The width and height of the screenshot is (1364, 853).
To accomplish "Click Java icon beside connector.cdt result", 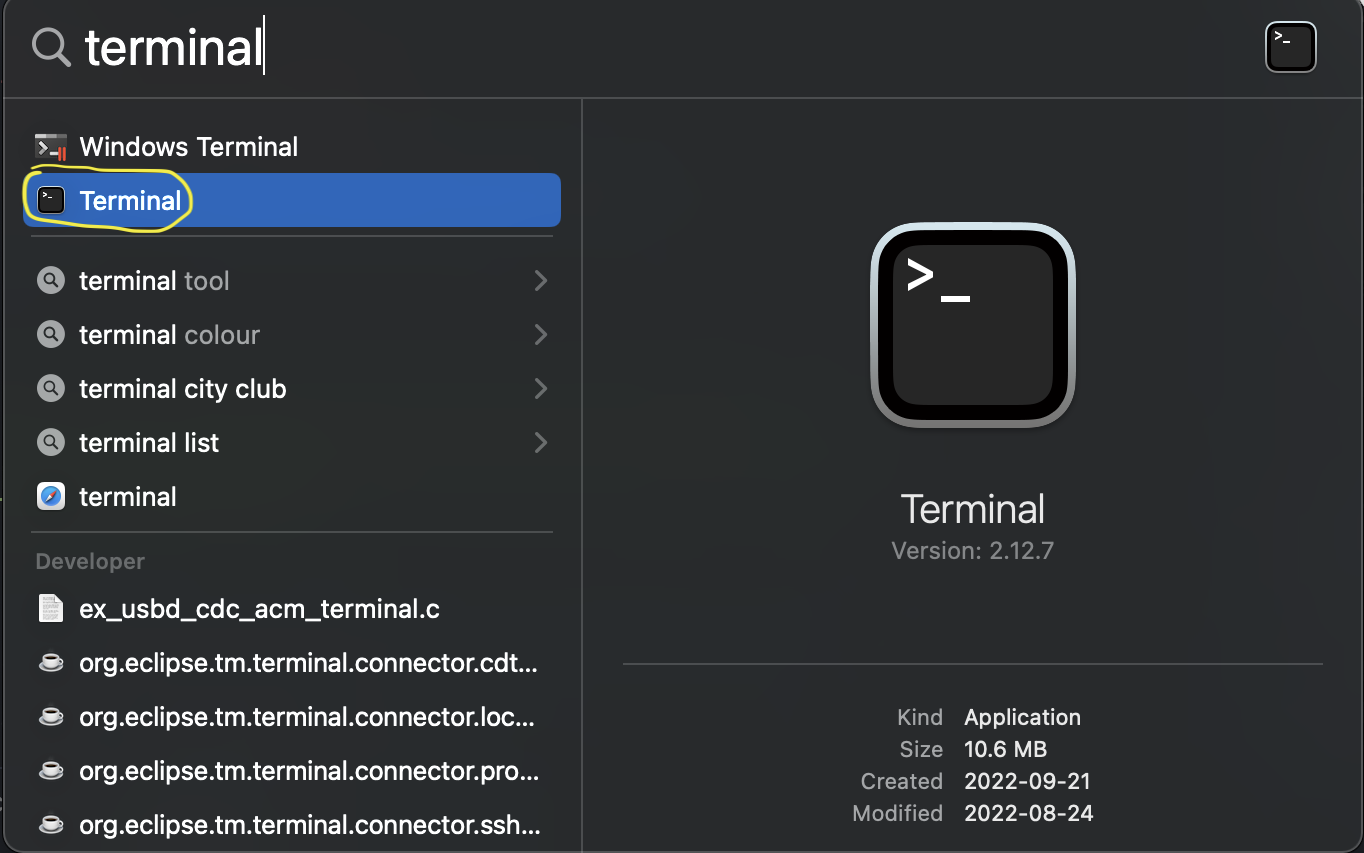I will point(51,663).
